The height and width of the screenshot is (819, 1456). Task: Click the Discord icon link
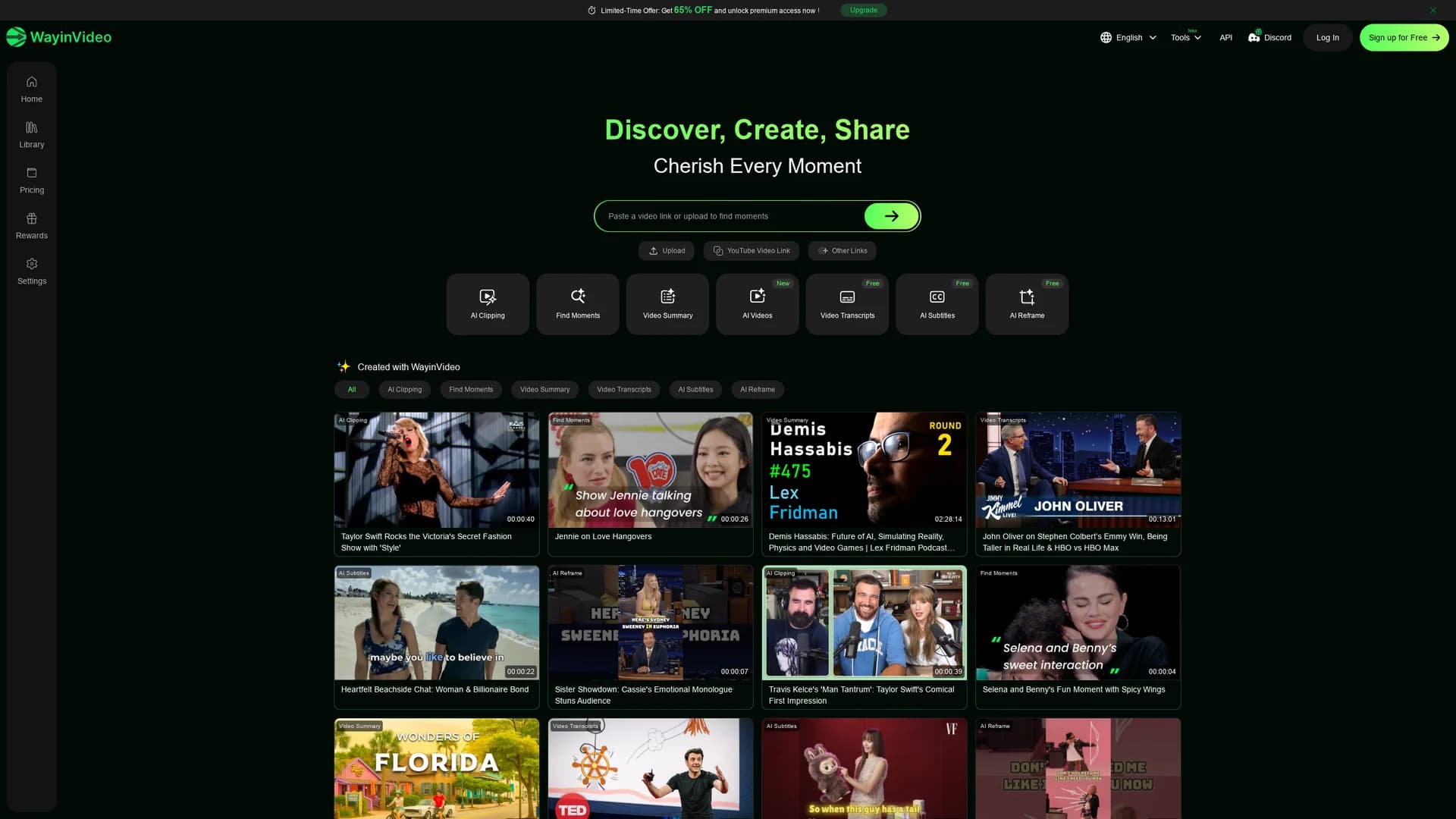pos(1254,37)
